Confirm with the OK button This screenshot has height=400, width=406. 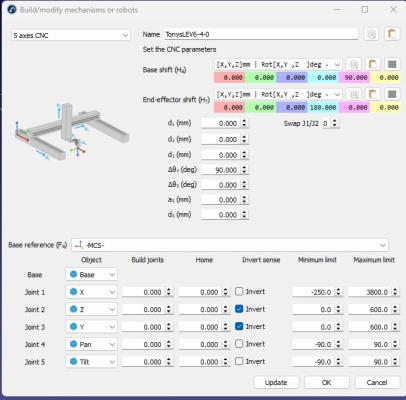[327, 382]
